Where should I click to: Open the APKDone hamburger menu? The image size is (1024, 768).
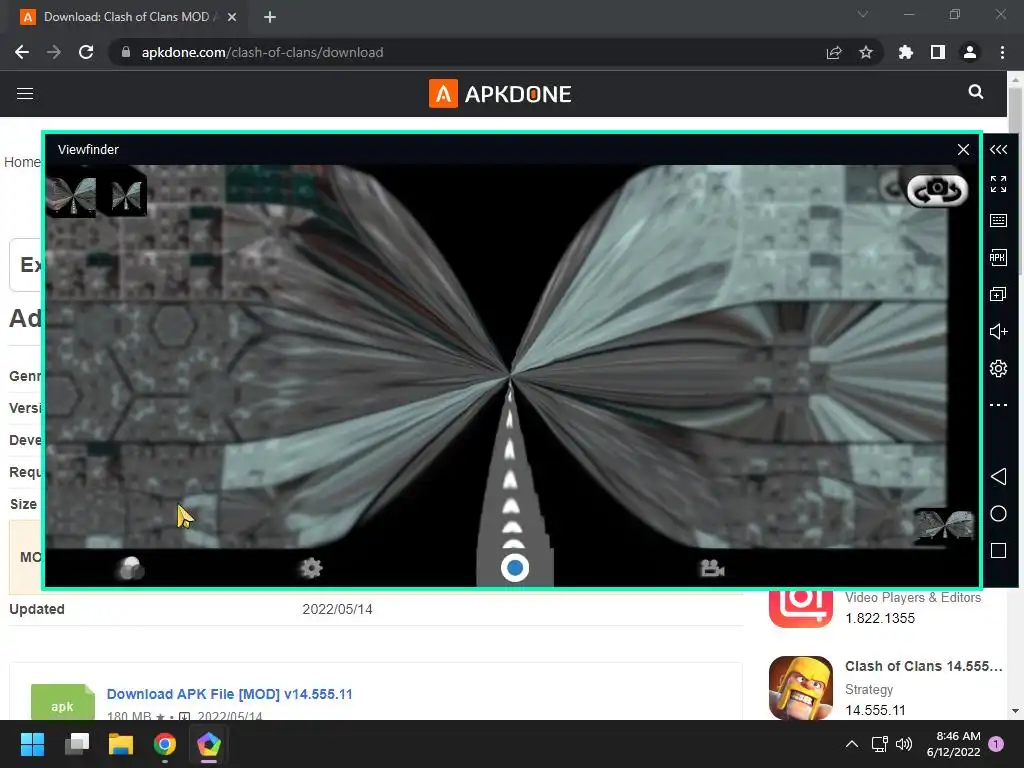(x=25, y=93)
